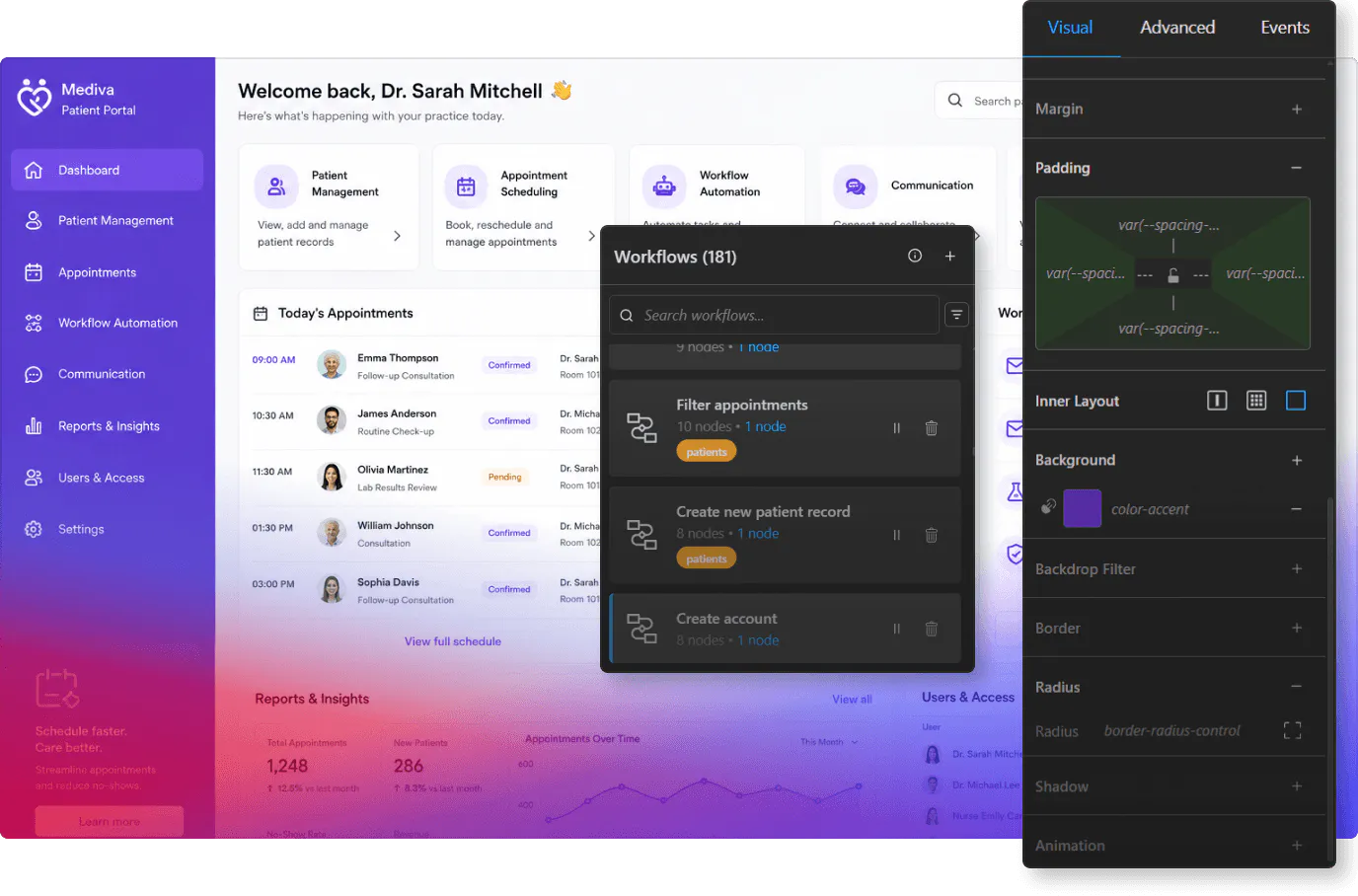
Task: Open the Dashboard sidebar item
Action: 107,170
